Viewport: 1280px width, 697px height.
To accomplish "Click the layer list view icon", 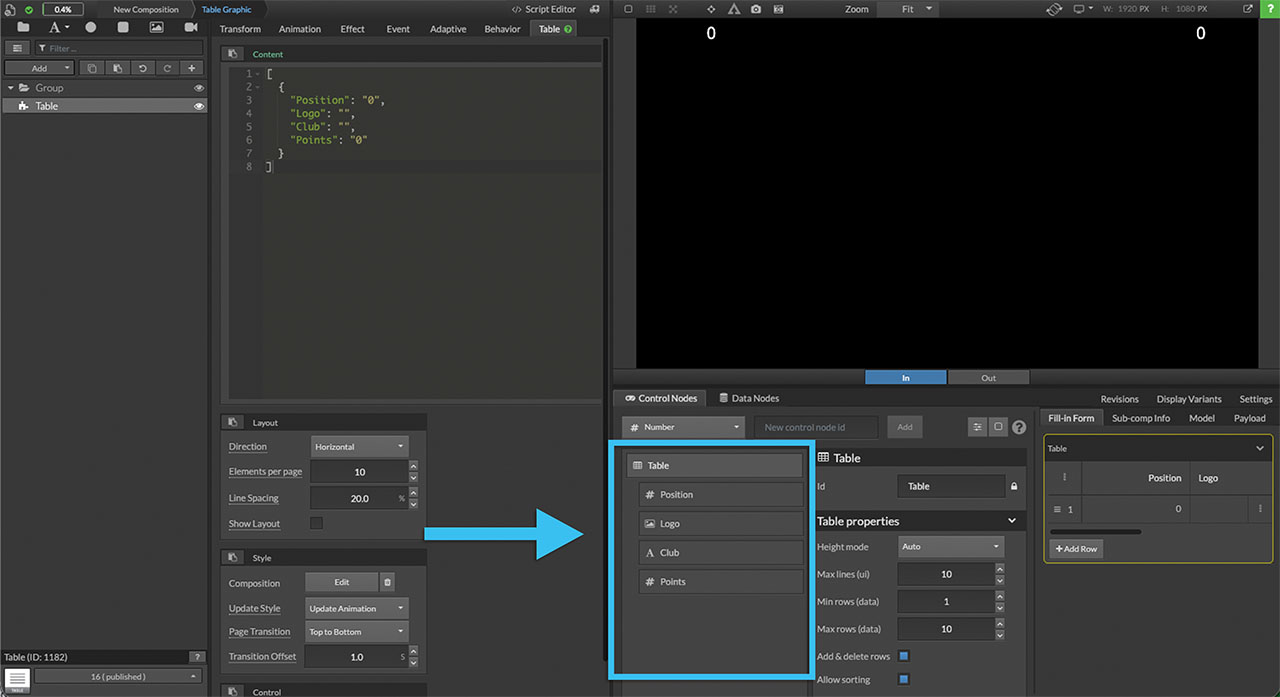I will click(x=17, y=48).
